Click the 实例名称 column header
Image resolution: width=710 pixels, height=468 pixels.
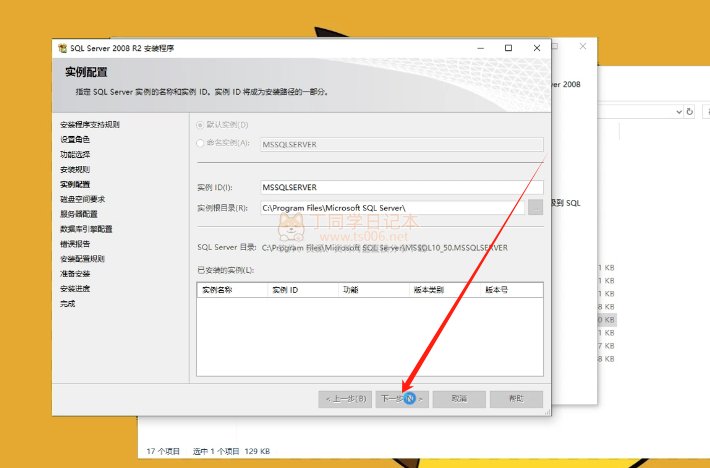[232, 290]
